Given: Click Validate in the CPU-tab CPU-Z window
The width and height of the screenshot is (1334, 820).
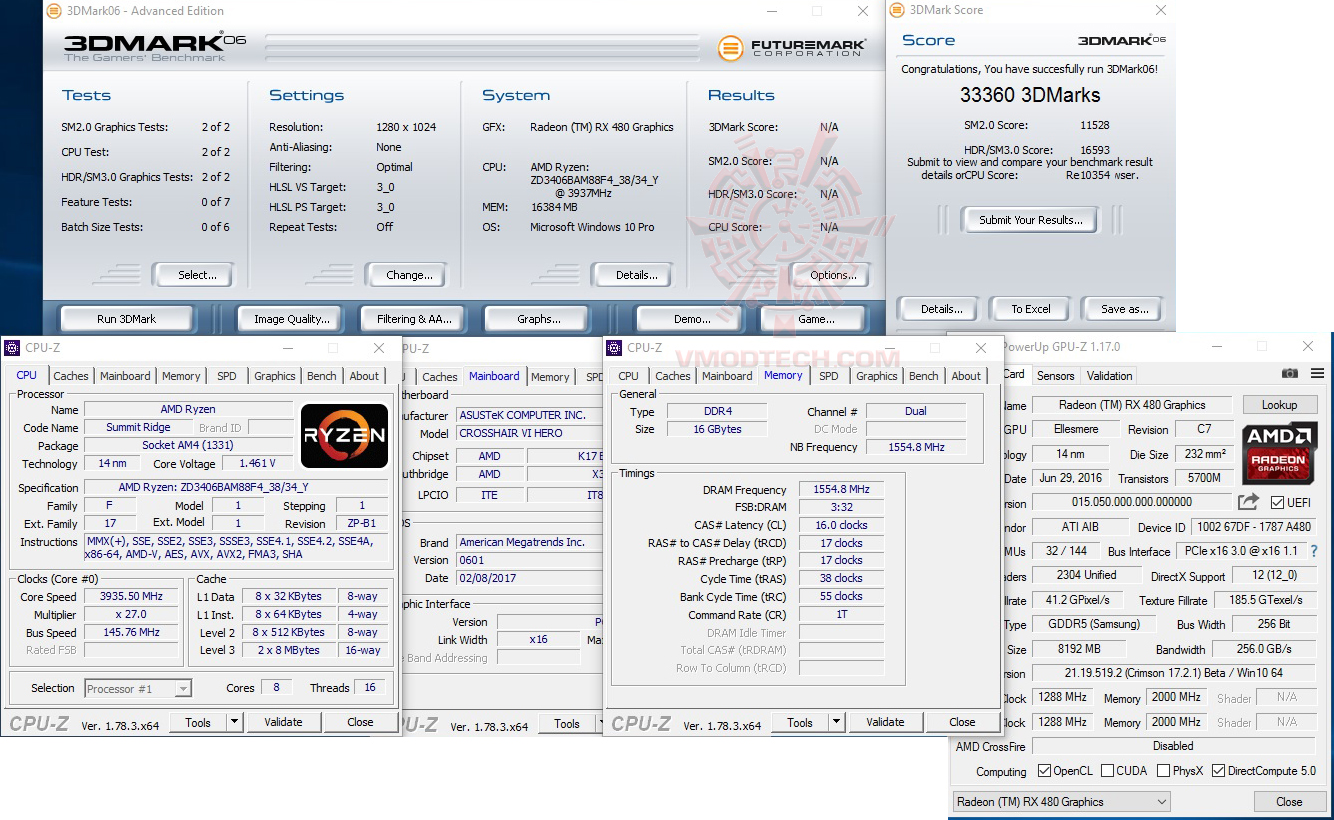Looking at the screenshot, I should click(x=283, y=722).
